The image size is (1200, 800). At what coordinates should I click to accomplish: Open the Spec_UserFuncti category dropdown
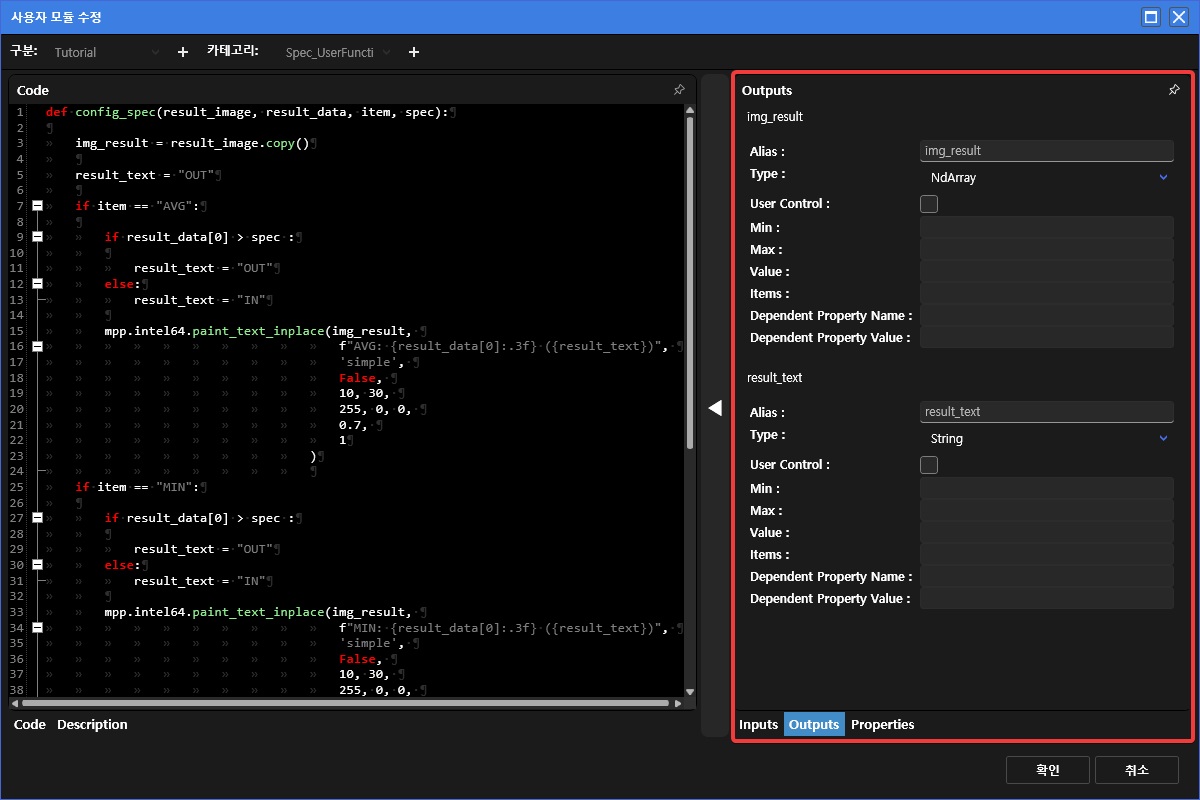click(x=337, y=52)
